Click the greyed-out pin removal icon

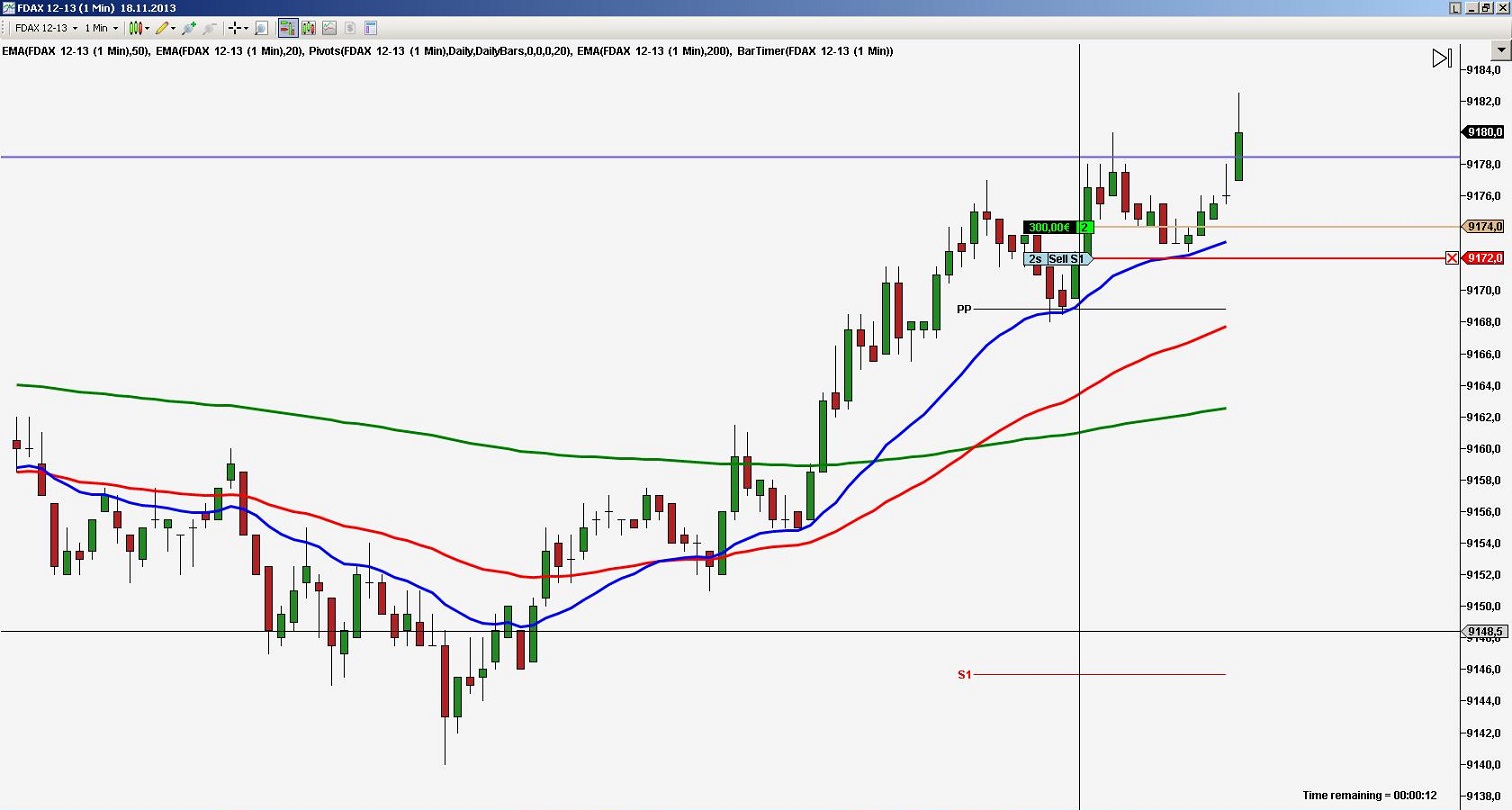[x=209, y=28]
